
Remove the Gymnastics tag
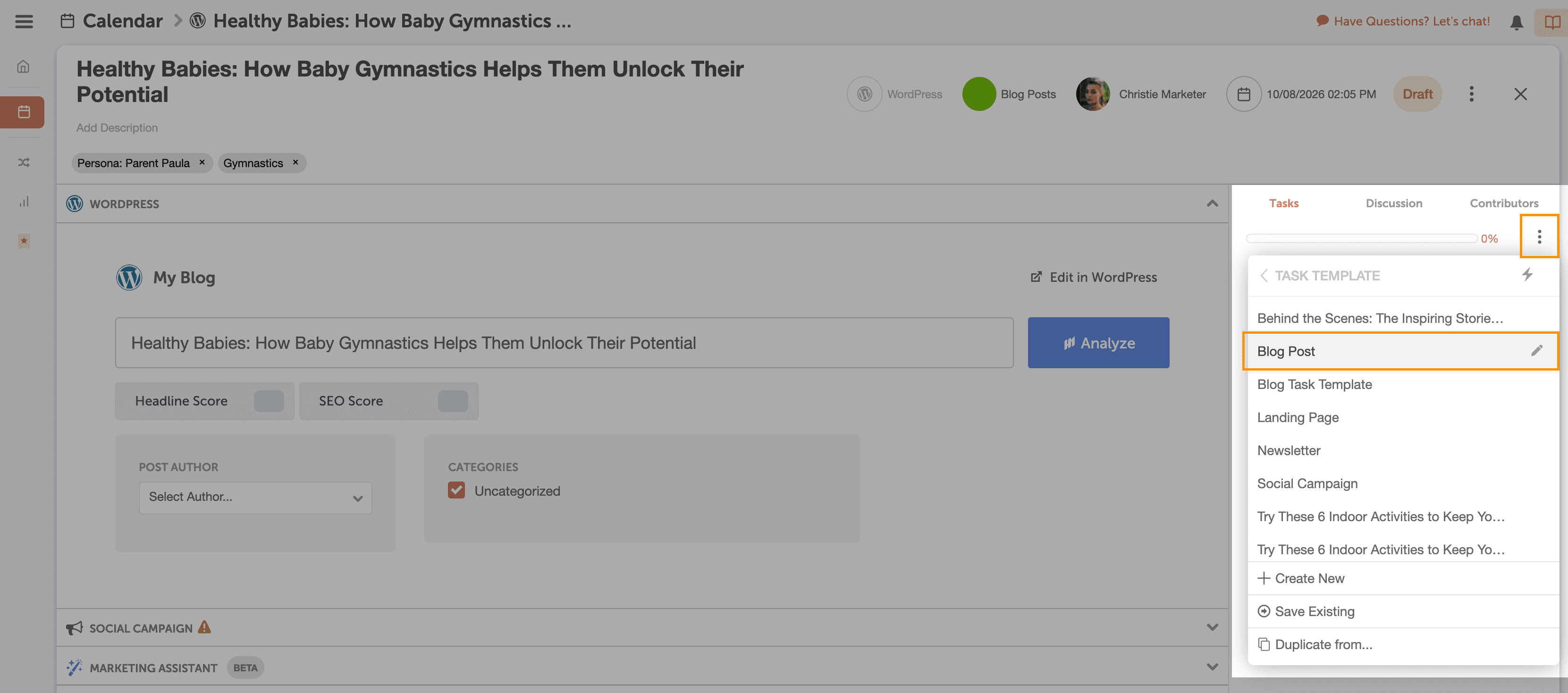coord(296,162)
